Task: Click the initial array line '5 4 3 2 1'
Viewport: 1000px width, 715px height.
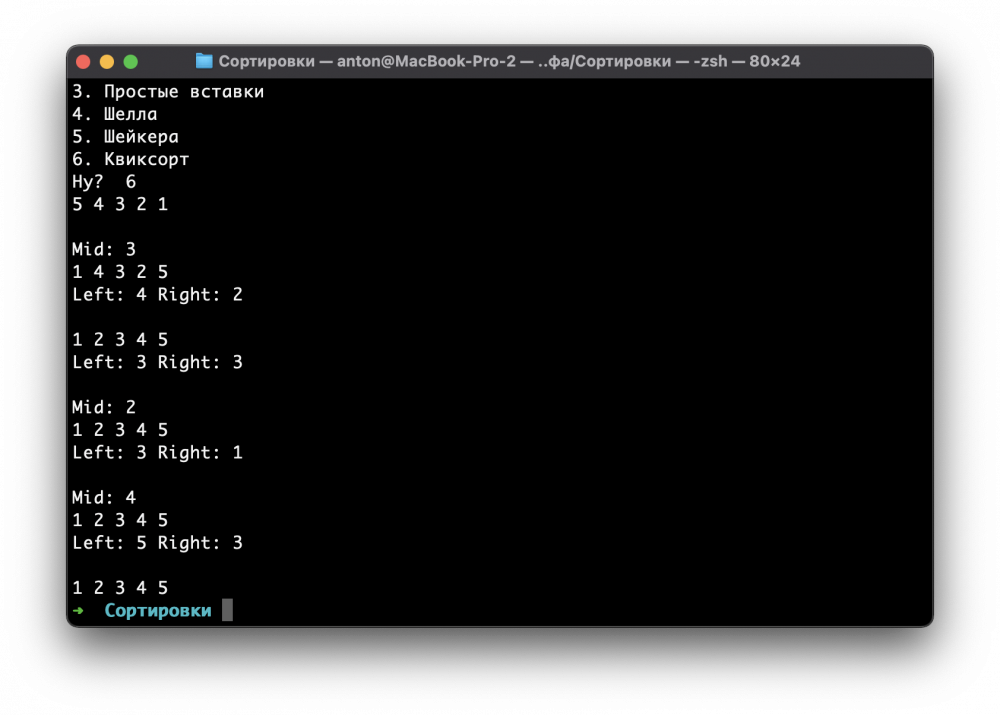Action: [x=120, y=204]
